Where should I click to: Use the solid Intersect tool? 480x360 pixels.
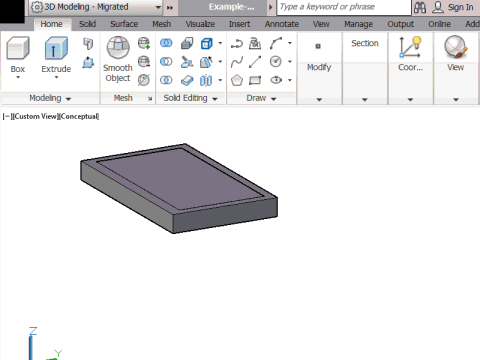point(166,80)
